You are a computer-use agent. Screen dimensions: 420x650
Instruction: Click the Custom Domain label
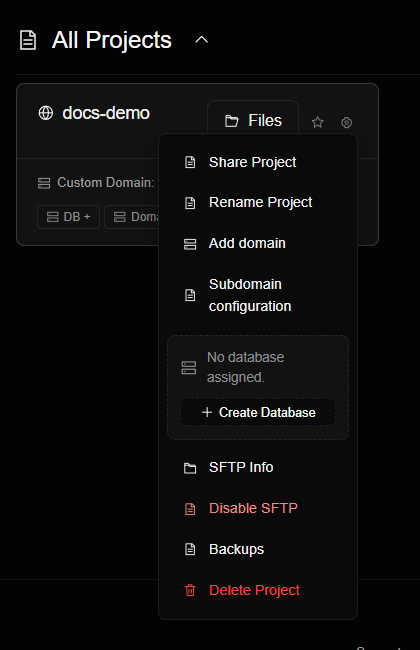pos(106,182)
